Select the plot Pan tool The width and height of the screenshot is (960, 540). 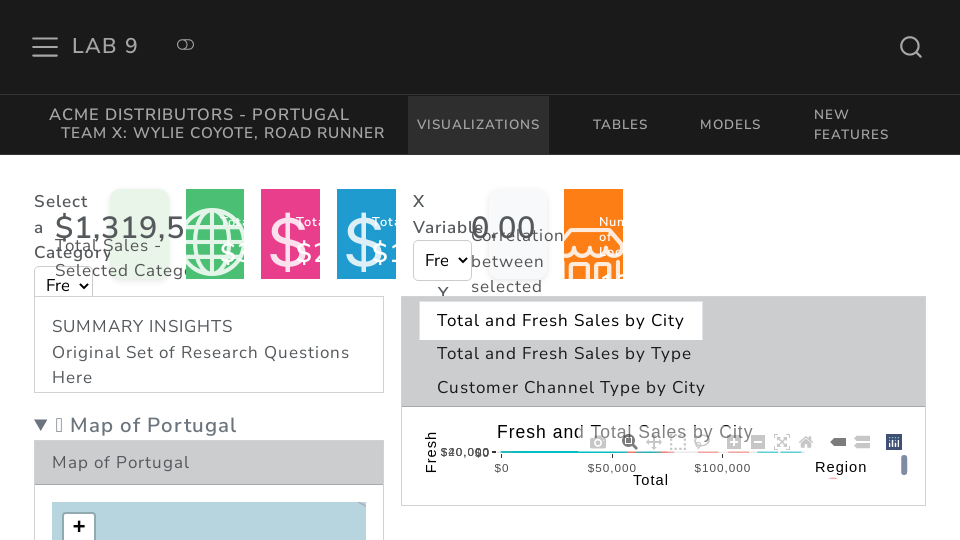[x=654, y=442]
